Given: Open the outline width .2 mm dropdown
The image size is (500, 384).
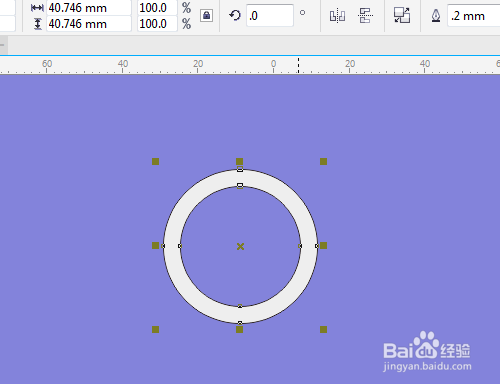Looking at the screenshot, I should click(473, 16).
